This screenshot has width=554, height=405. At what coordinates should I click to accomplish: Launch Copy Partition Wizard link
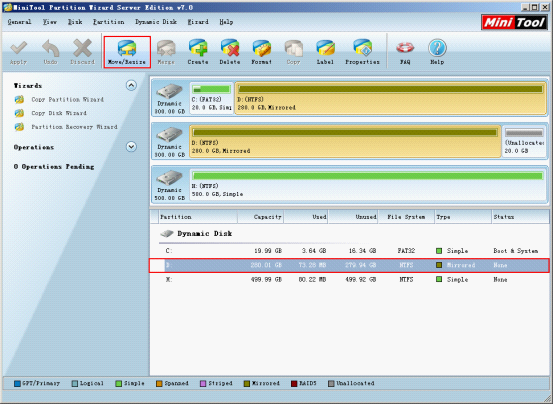(67, 100)
